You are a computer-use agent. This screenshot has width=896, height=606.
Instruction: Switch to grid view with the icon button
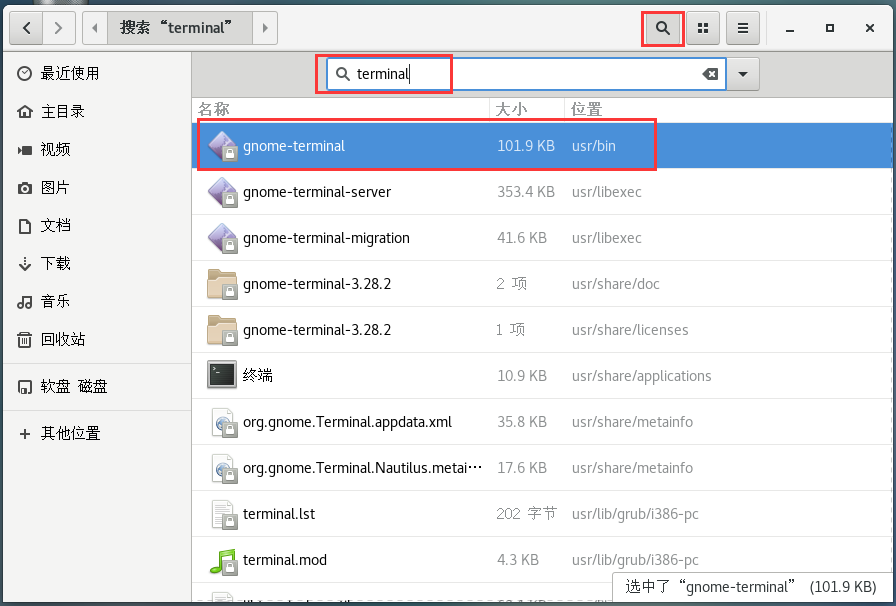[x=703, y=28]
